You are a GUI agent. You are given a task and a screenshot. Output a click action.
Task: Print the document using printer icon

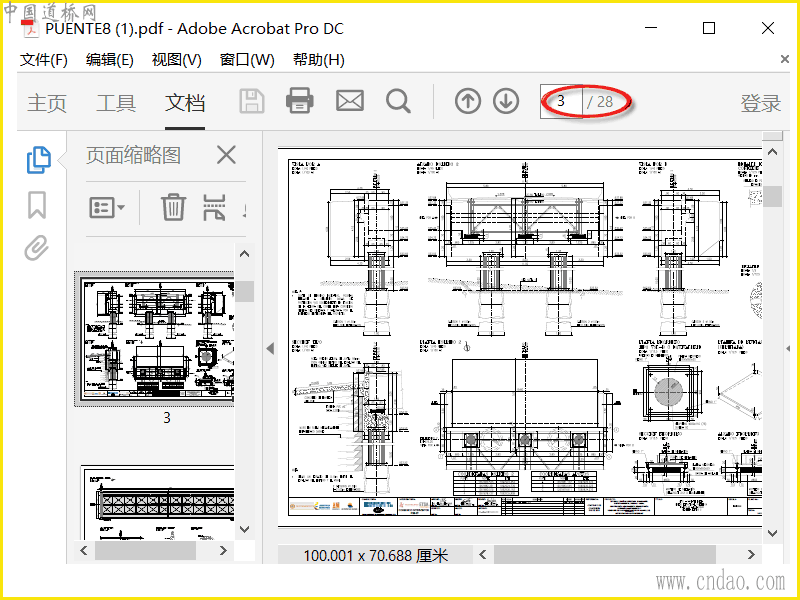(x=299, y=101)
